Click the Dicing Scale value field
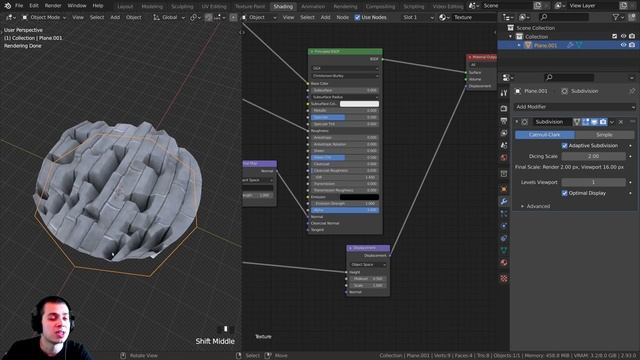This screenshot has height=360, width=640. [x=593, y=156]
